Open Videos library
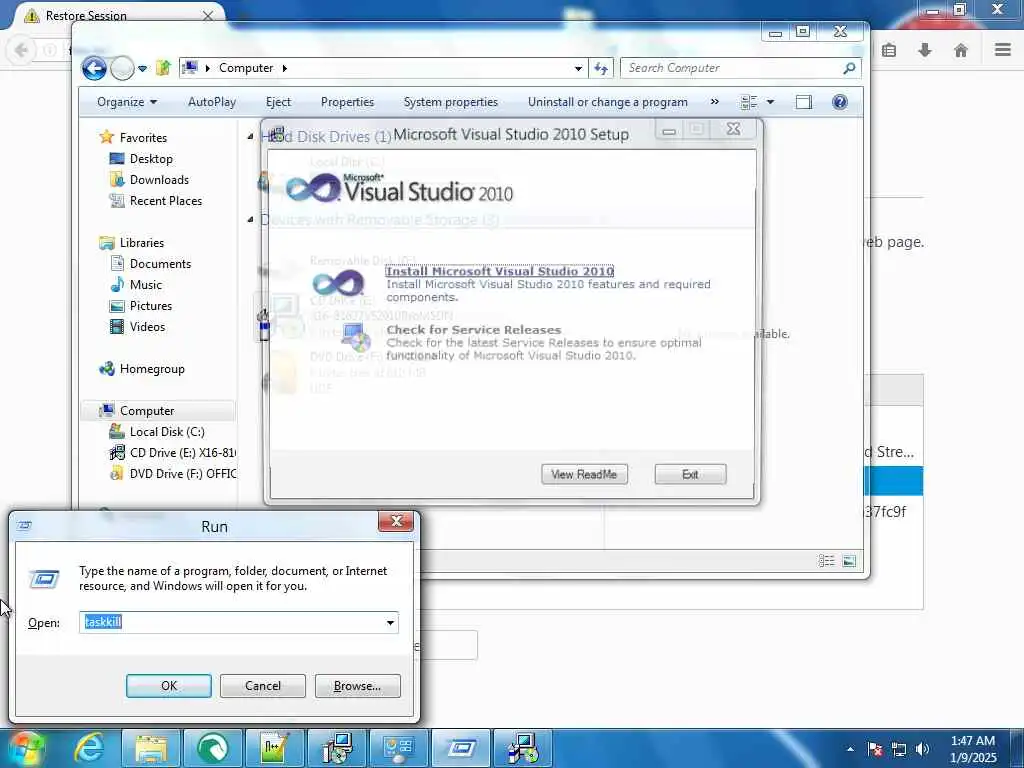This screenshot has width=1024, height=768. [147, 327]
